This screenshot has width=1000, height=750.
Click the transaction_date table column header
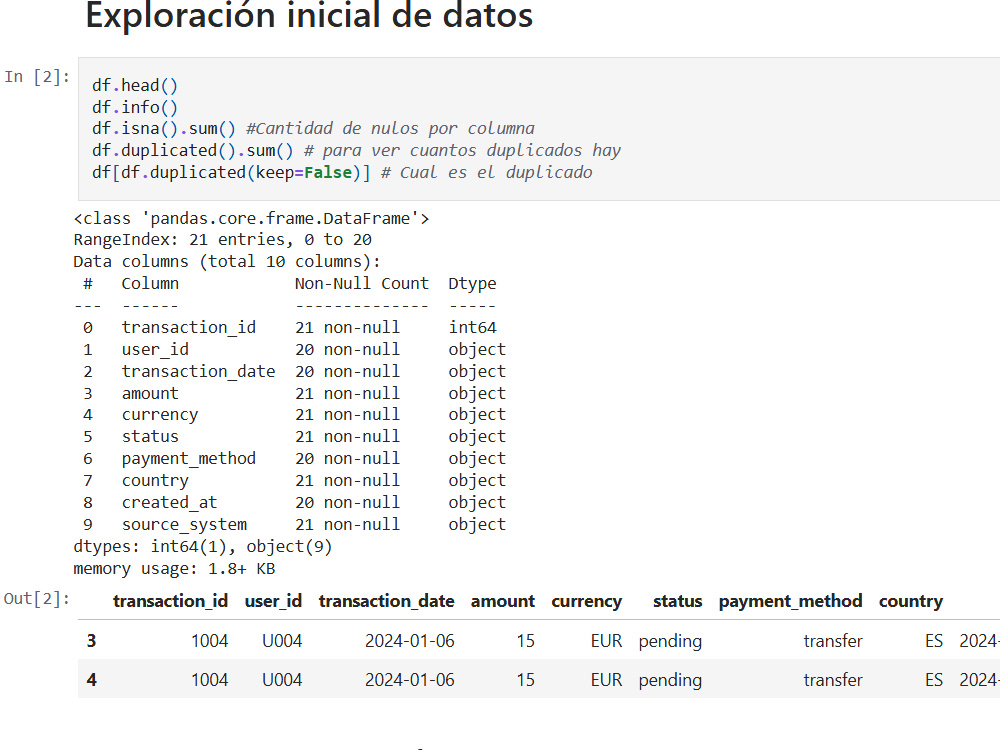(386, 601)
